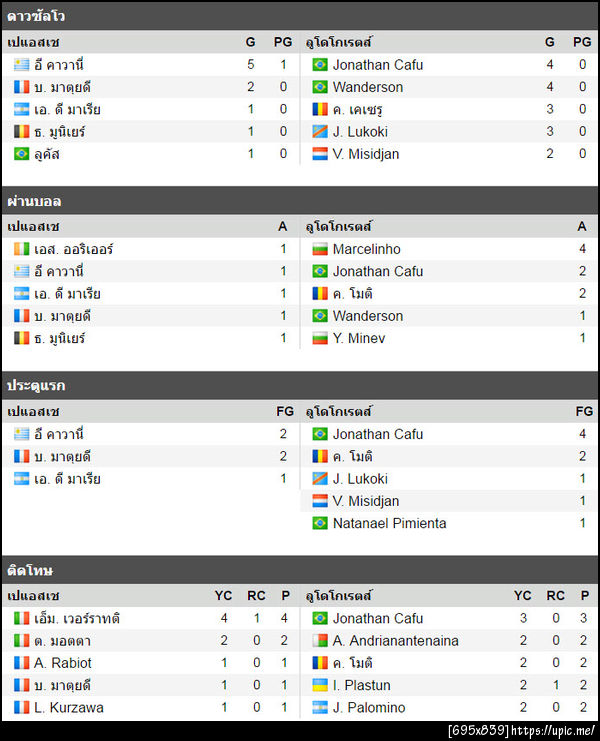Click the Romania flag beside ค. เคเชรู
This screenshot has height=741, width=600.
[320, 109]
